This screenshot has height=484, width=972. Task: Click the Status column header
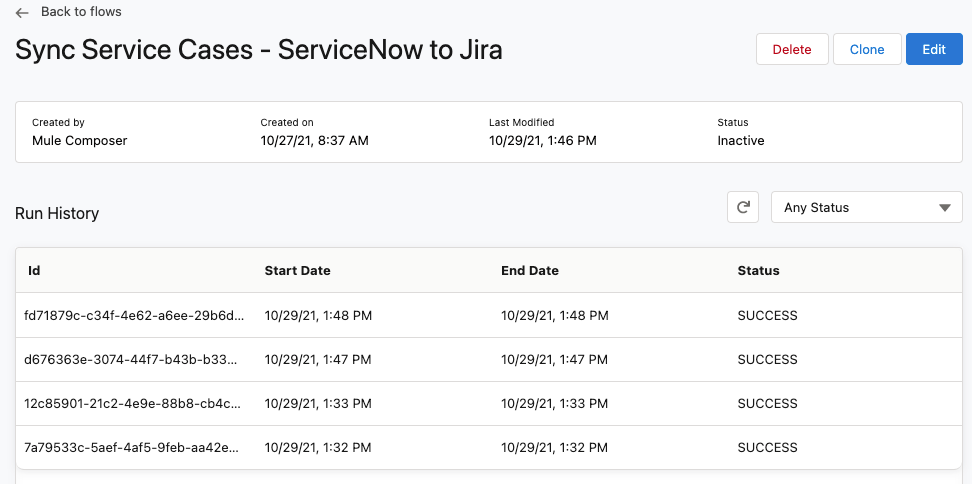(x=758, y=270)
